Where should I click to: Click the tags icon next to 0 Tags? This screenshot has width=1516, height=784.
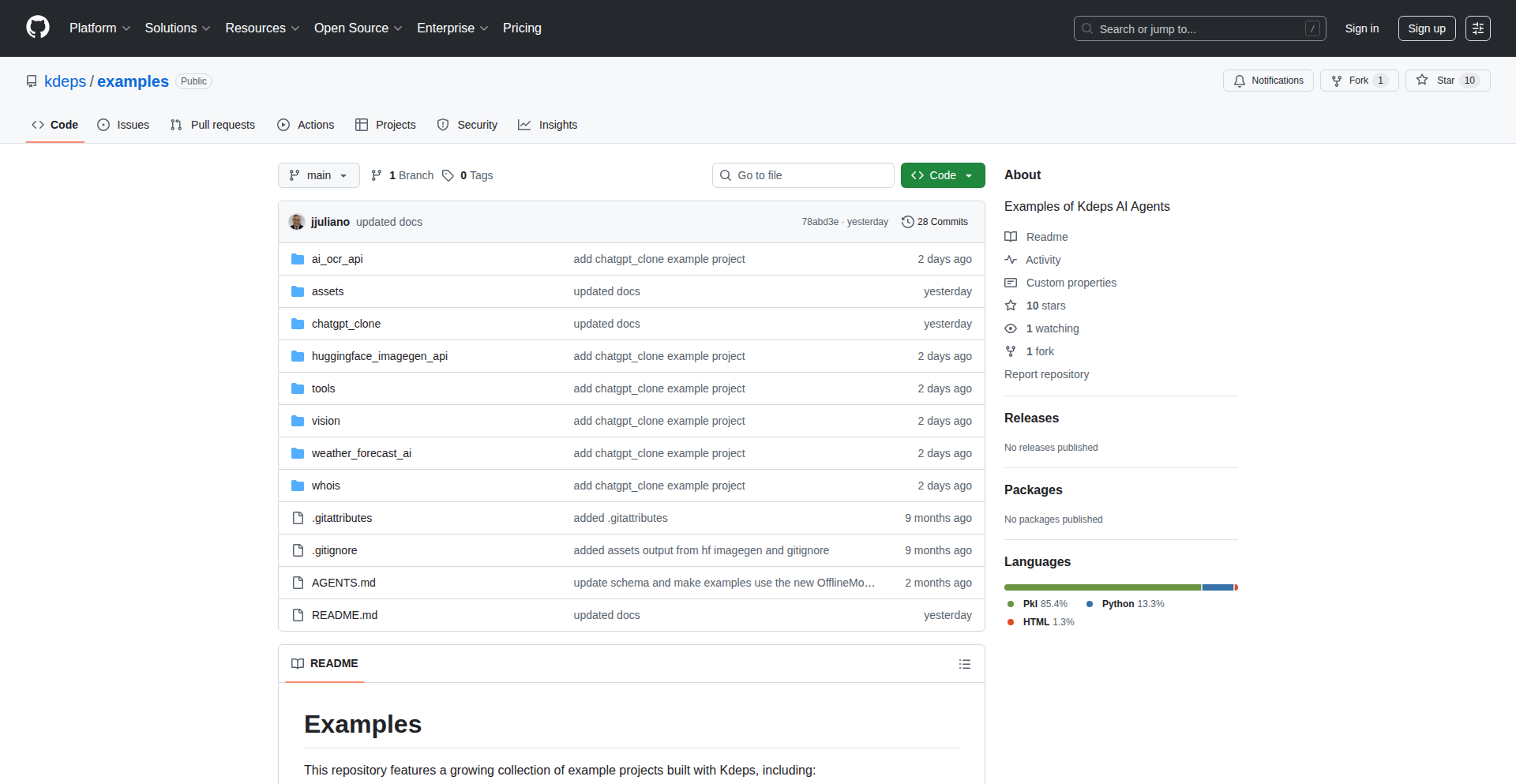click(x=448, y=175)
